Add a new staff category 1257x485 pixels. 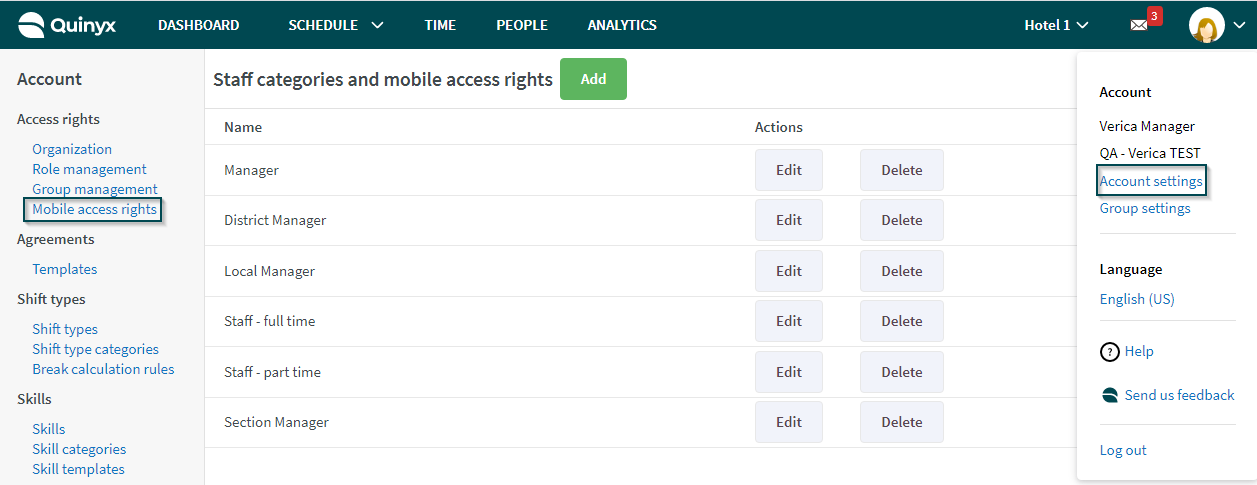[593, 79]
